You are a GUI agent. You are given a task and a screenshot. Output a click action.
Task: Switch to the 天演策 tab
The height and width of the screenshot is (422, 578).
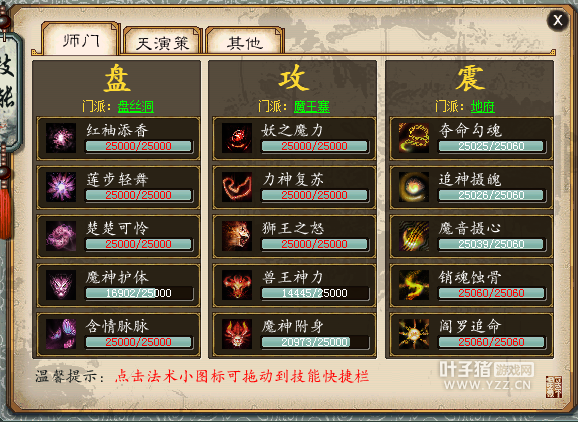click(163, 41)
